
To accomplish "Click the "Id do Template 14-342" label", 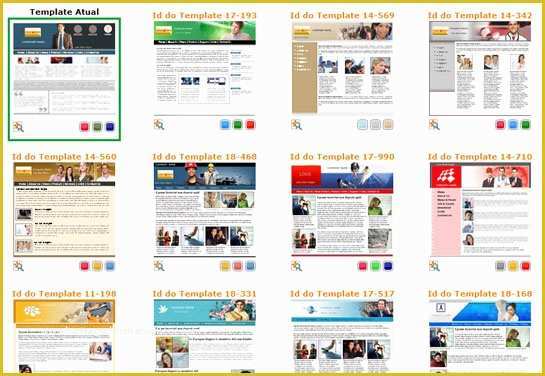I will [480, 16].
